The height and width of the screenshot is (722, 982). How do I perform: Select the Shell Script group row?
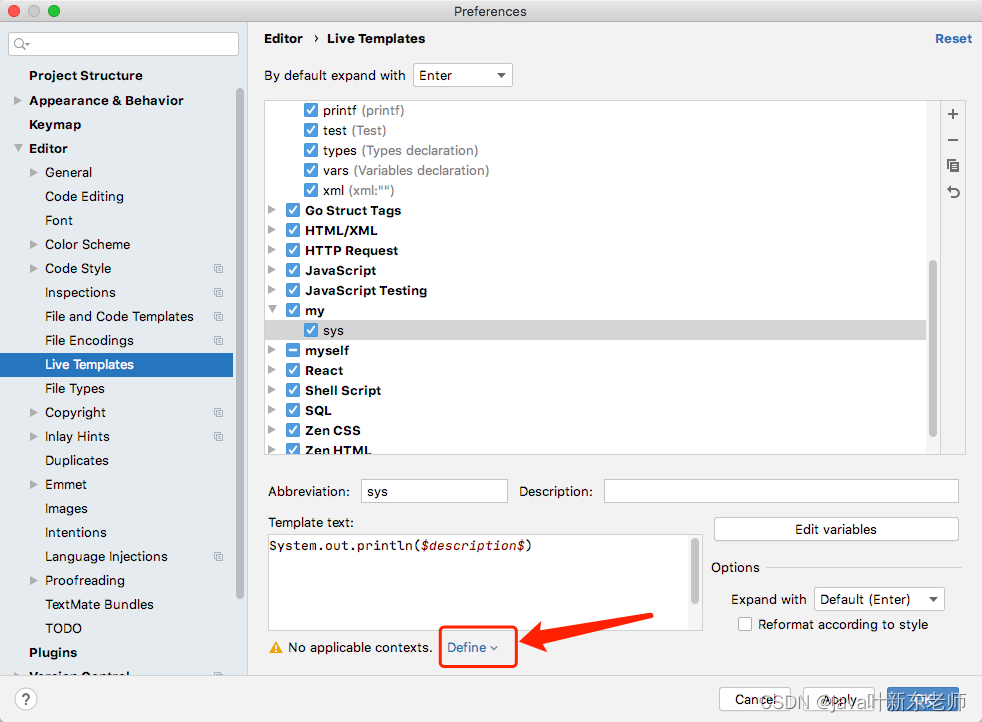595,390
